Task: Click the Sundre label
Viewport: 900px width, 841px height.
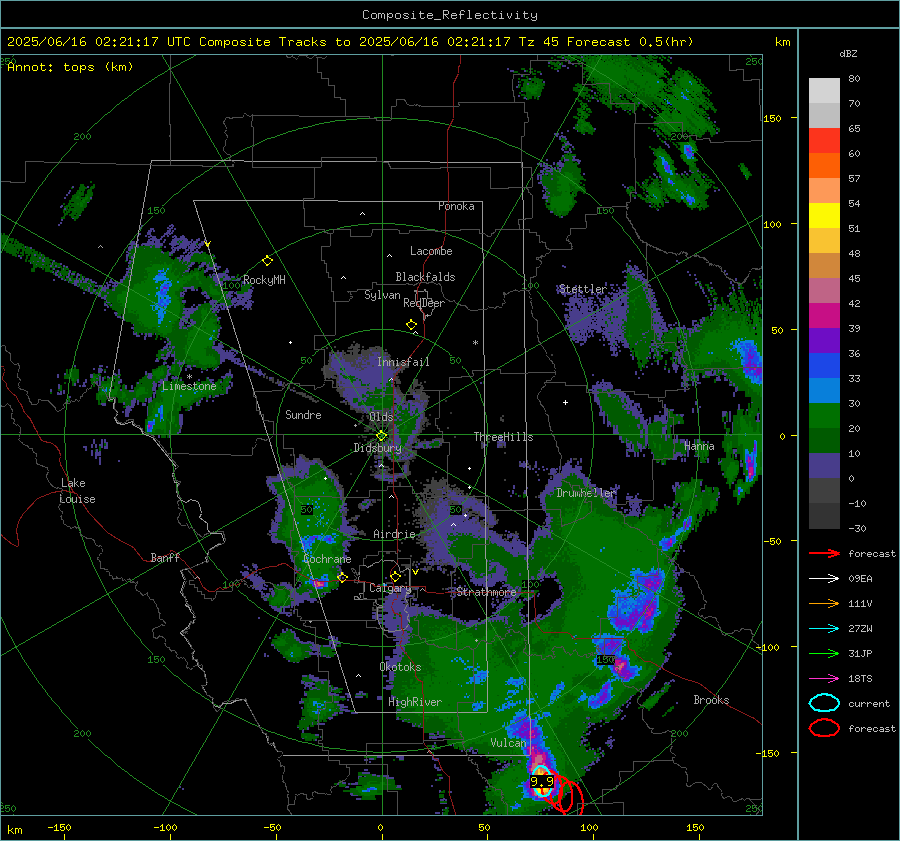Action: [303, 414]
